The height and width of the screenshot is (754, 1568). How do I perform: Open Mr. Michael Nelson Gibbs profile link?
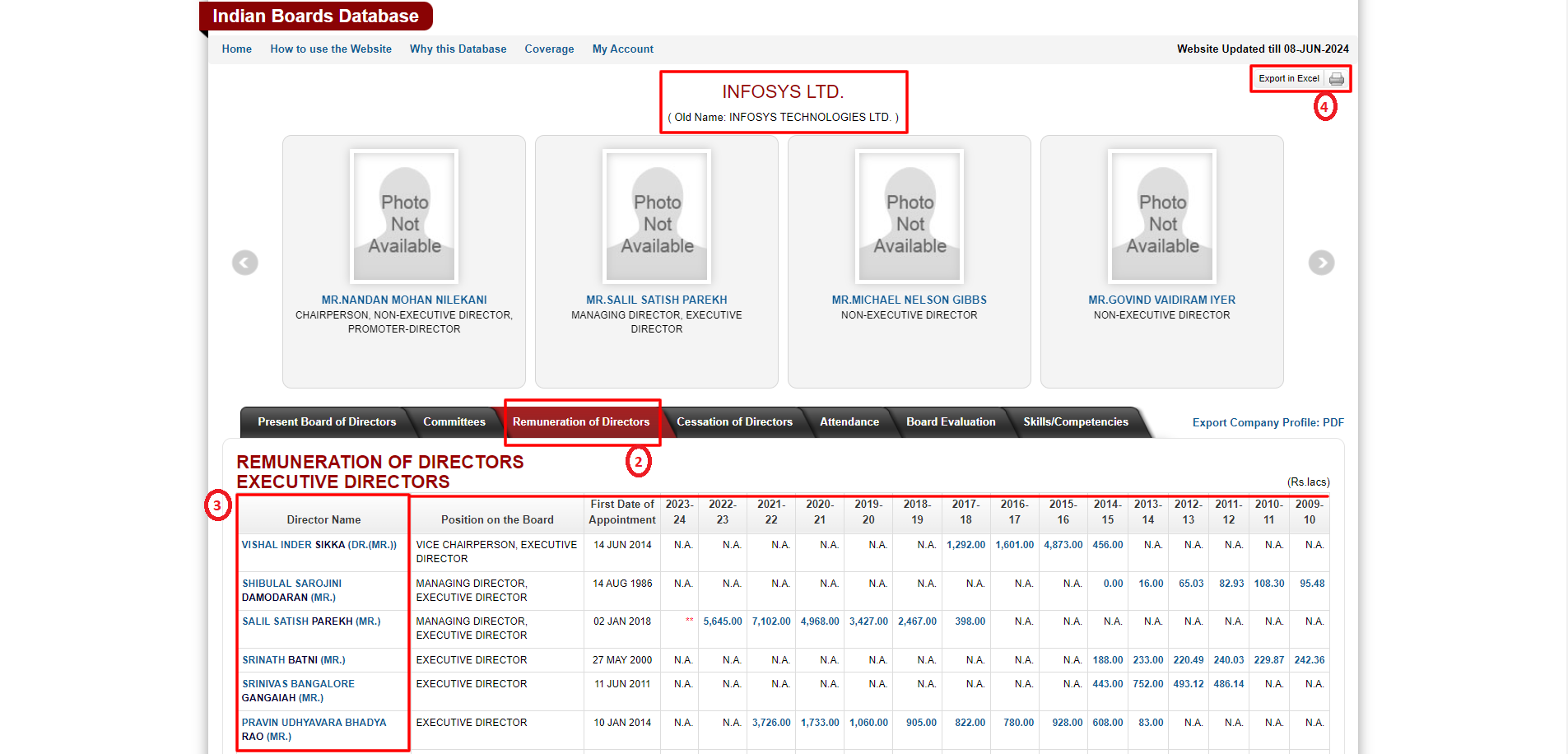tap(909, 300)
